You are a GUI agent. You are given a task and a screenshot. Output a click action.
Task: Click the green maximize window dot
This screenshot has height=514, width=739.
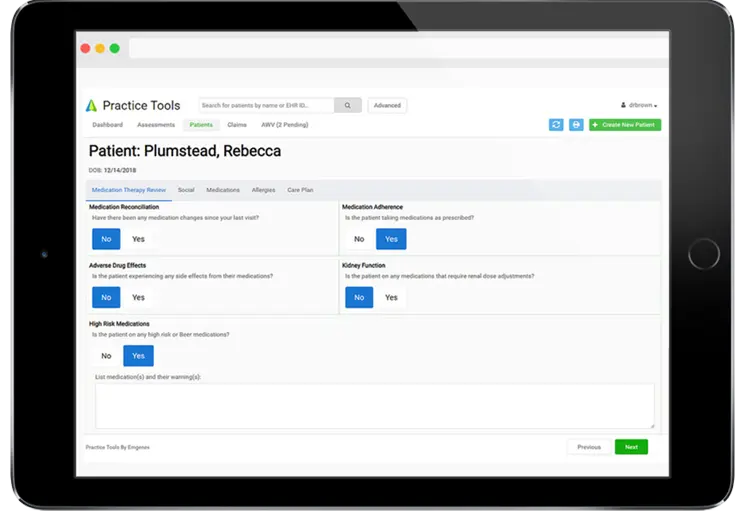[x=115, y=49]
